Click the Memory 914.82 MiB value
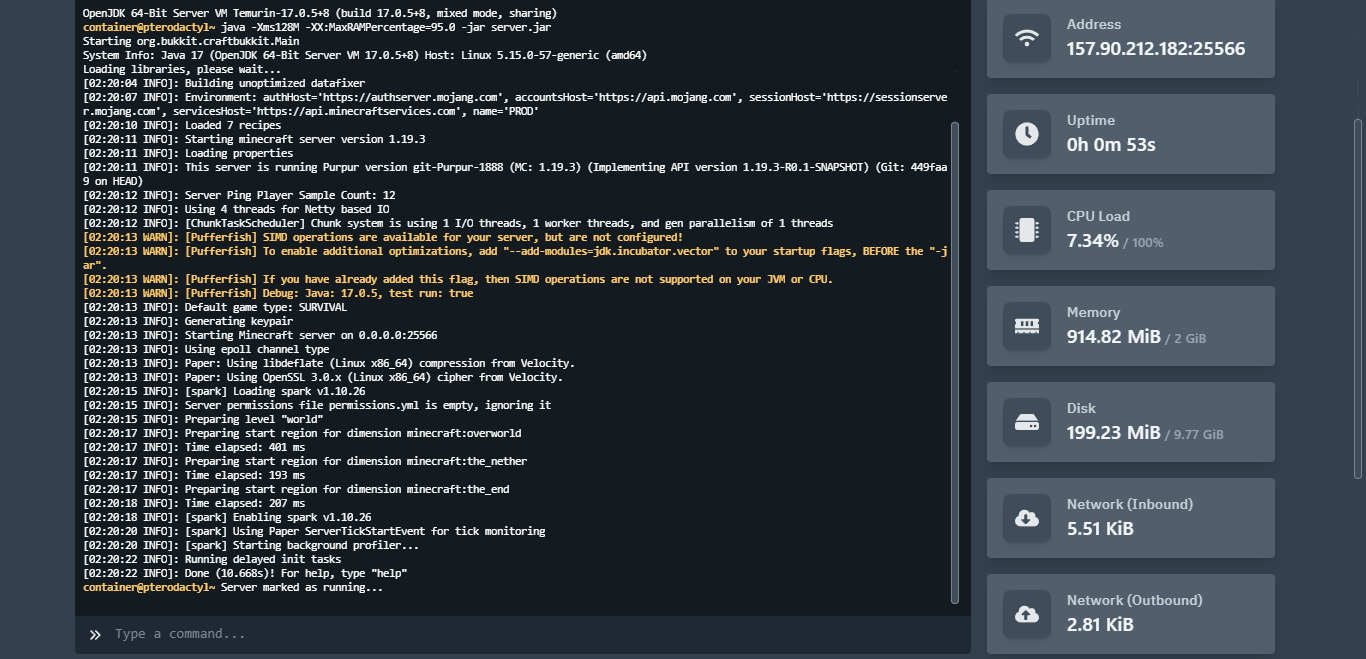Image resolution: width=1366 pixels, height=659 pixels. click(x=1113, y=337)
